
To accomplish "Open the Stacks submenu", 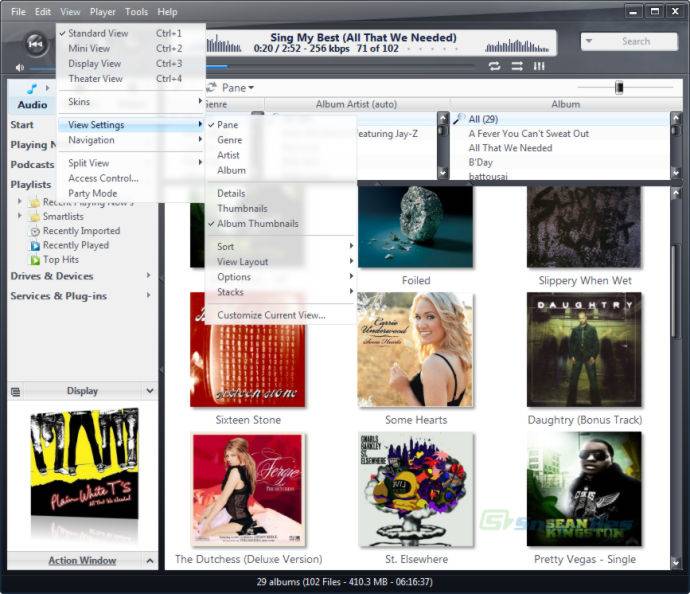I will pos(281,292).
